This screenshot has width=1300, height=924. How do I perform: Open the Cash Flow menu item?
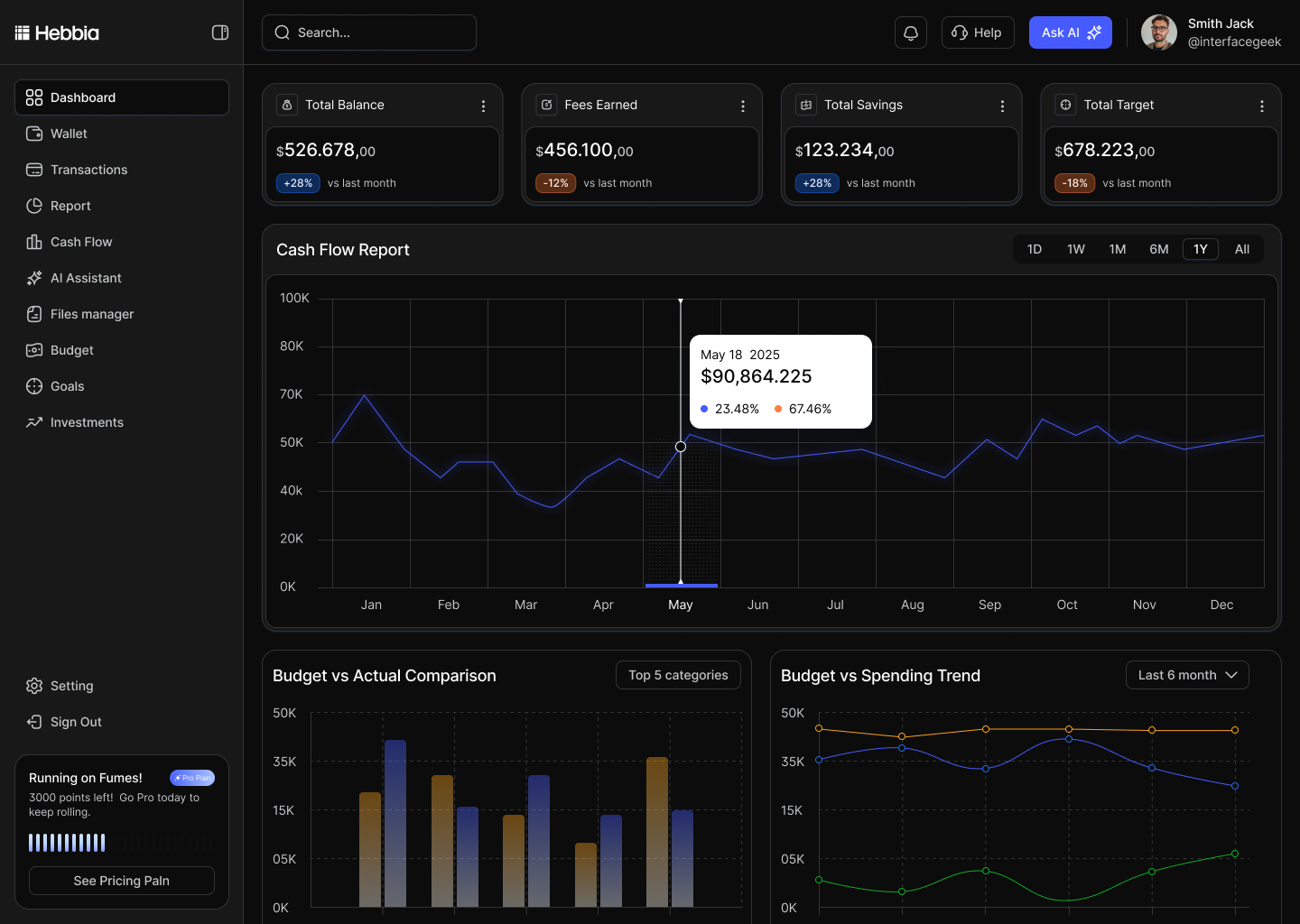pyautogui.click(x=81, y=242)
